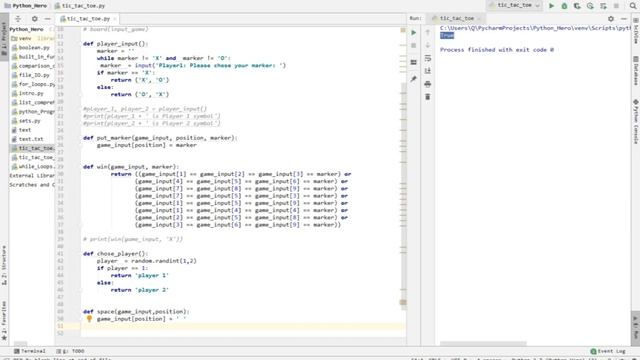
Task: Open file_IO.py from the project tree
Action: tap(31, 75)
